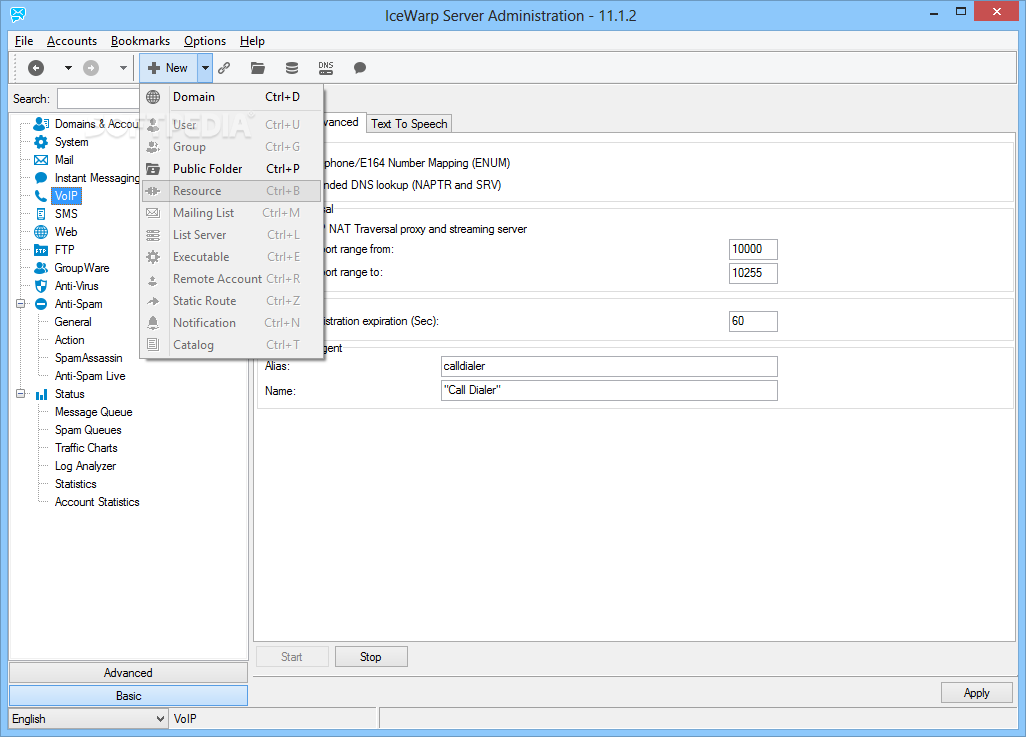Select the SpamAssassin tree item

[88, 358]
